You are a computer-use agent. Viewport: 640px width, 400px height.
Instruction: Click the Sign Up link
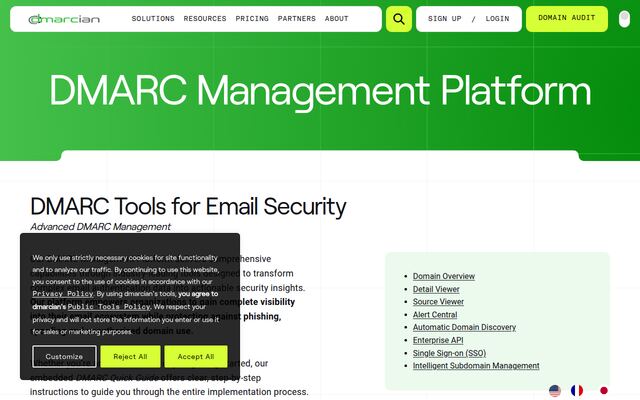click(444, 19)
